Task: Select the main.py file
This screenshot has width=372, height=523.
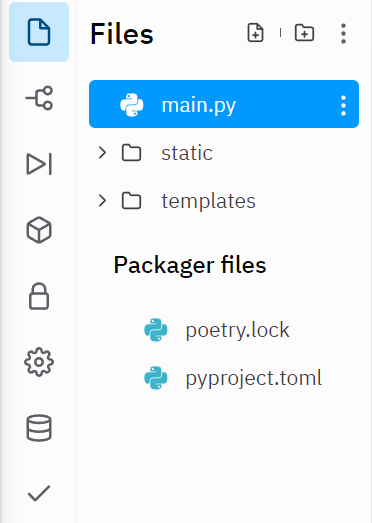Action: pos(224,104)
